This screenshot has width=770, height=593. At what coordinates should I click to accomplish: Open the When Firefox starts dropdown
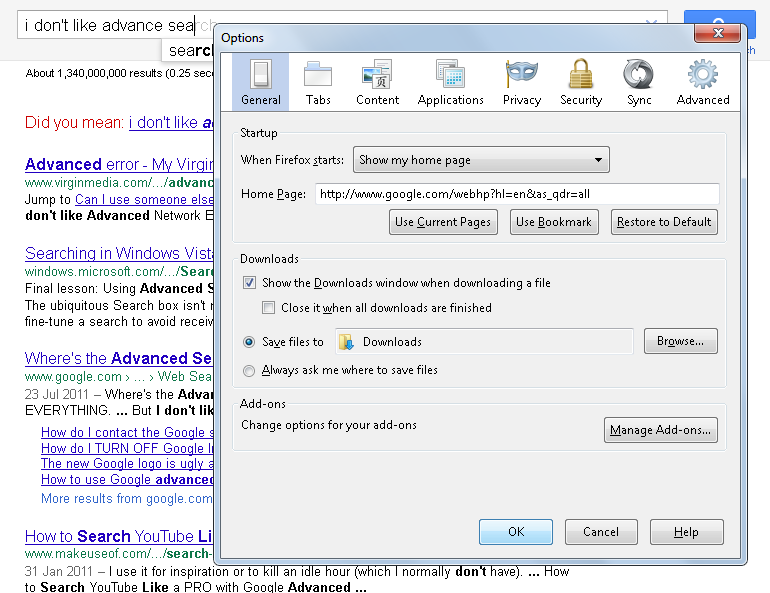(x=481, y=160)
